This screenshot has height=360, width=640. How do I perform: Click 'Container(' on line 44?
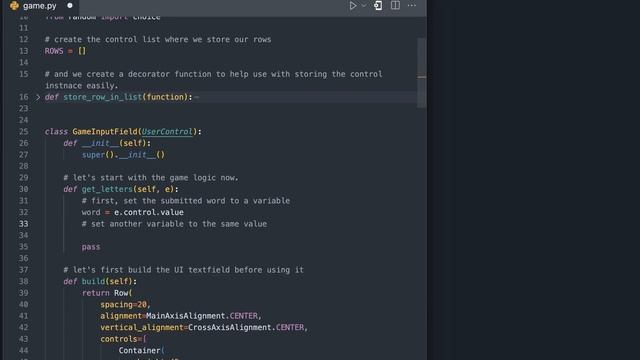(141, 350)
